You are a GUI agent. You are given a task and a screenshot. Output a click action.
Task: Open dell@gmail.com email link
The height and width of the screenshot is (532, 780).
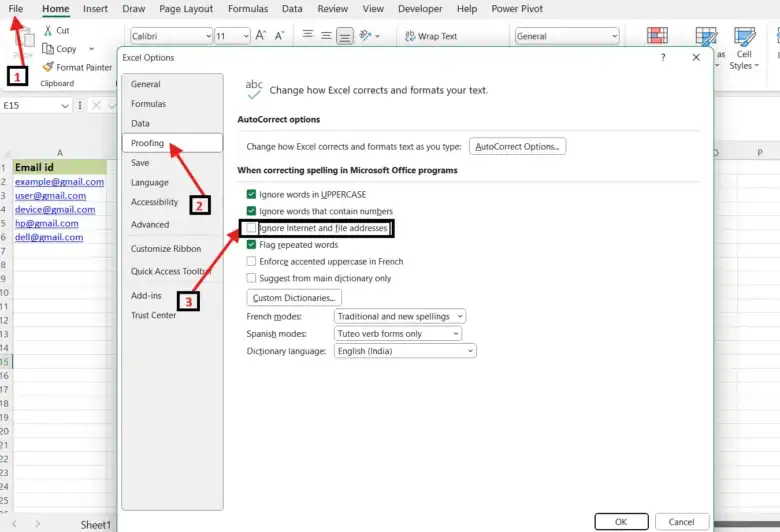tap(49, 237)
